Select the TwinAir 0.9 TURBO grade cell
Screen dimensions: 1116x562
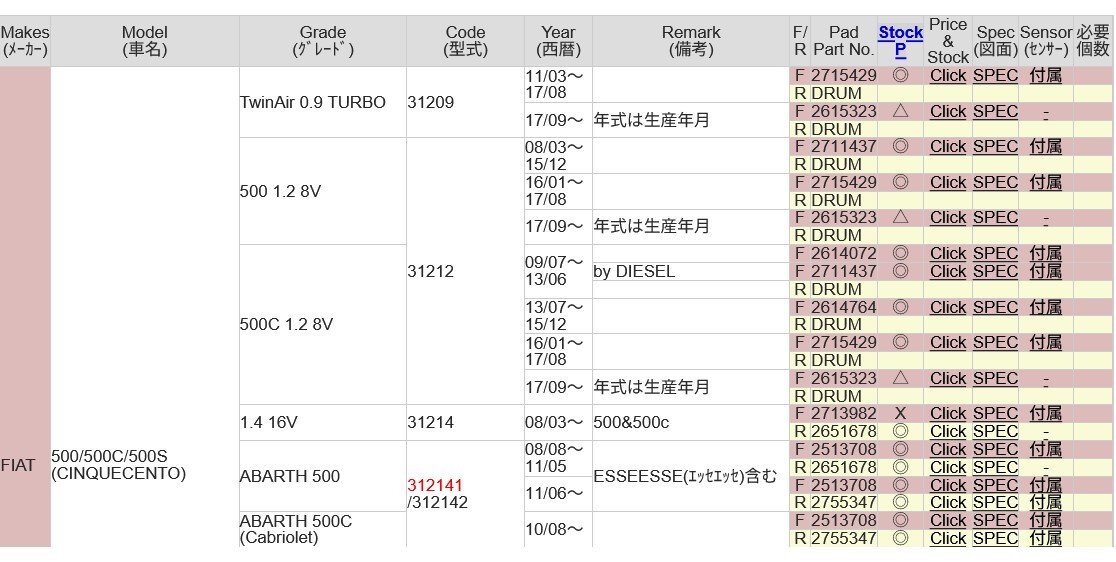coord(322,102)
